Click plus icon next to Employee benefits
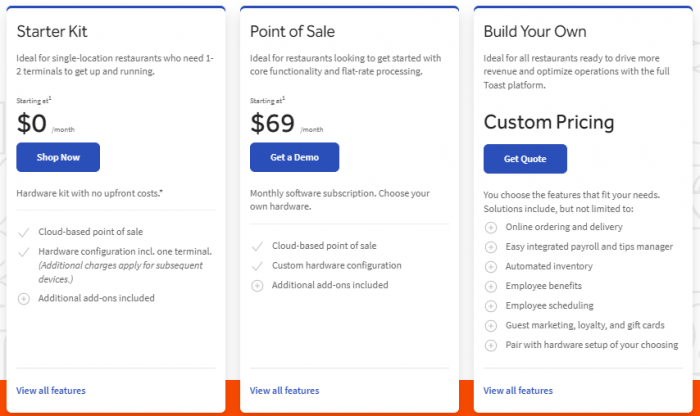700x416 pixels. 491,287
